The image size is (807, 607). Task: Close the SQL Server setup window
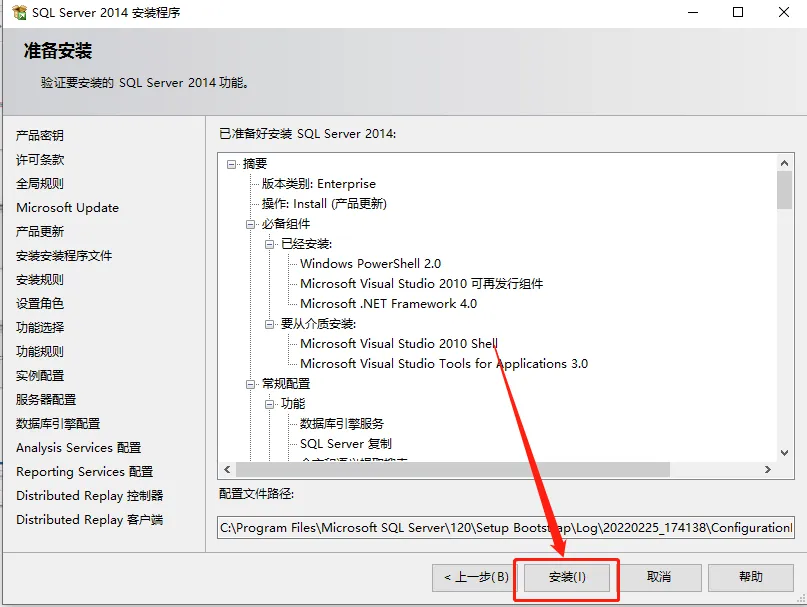pos(783,12)
